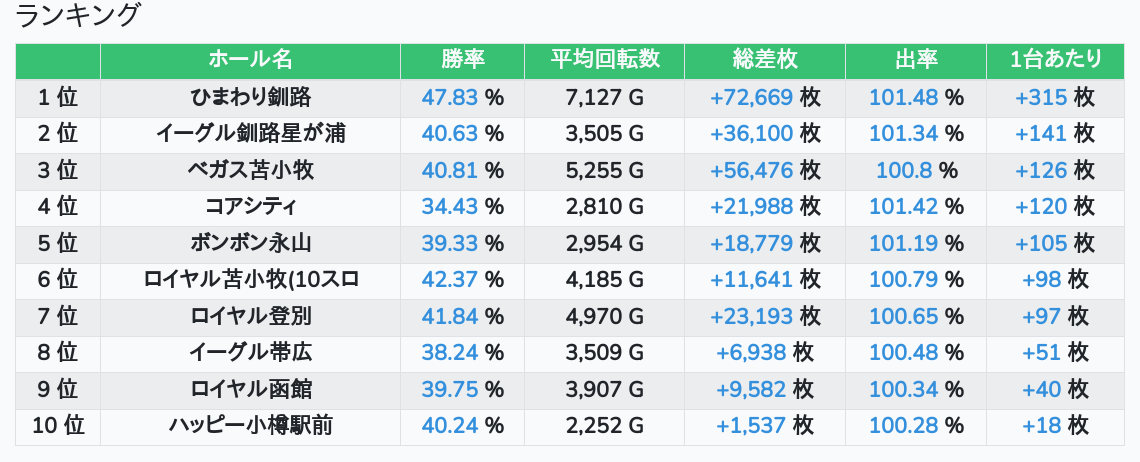This screenshot has height=462, width=1140.
Task: Select the ロイヤル登別 hall name
Action: [x=250, y=316]
